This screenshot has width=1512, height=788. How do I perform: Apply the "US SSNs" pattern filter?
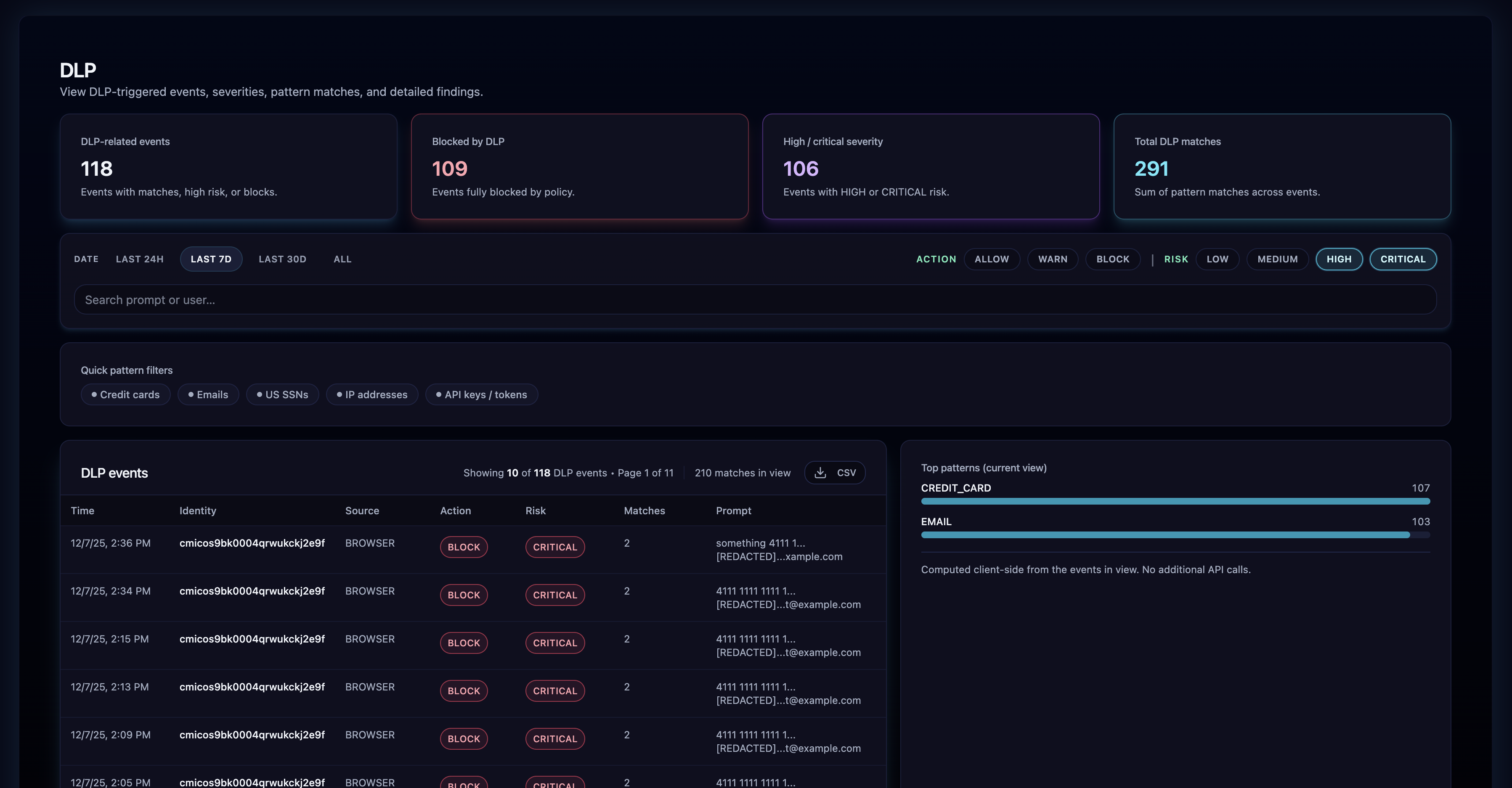[x=282, y=394]
